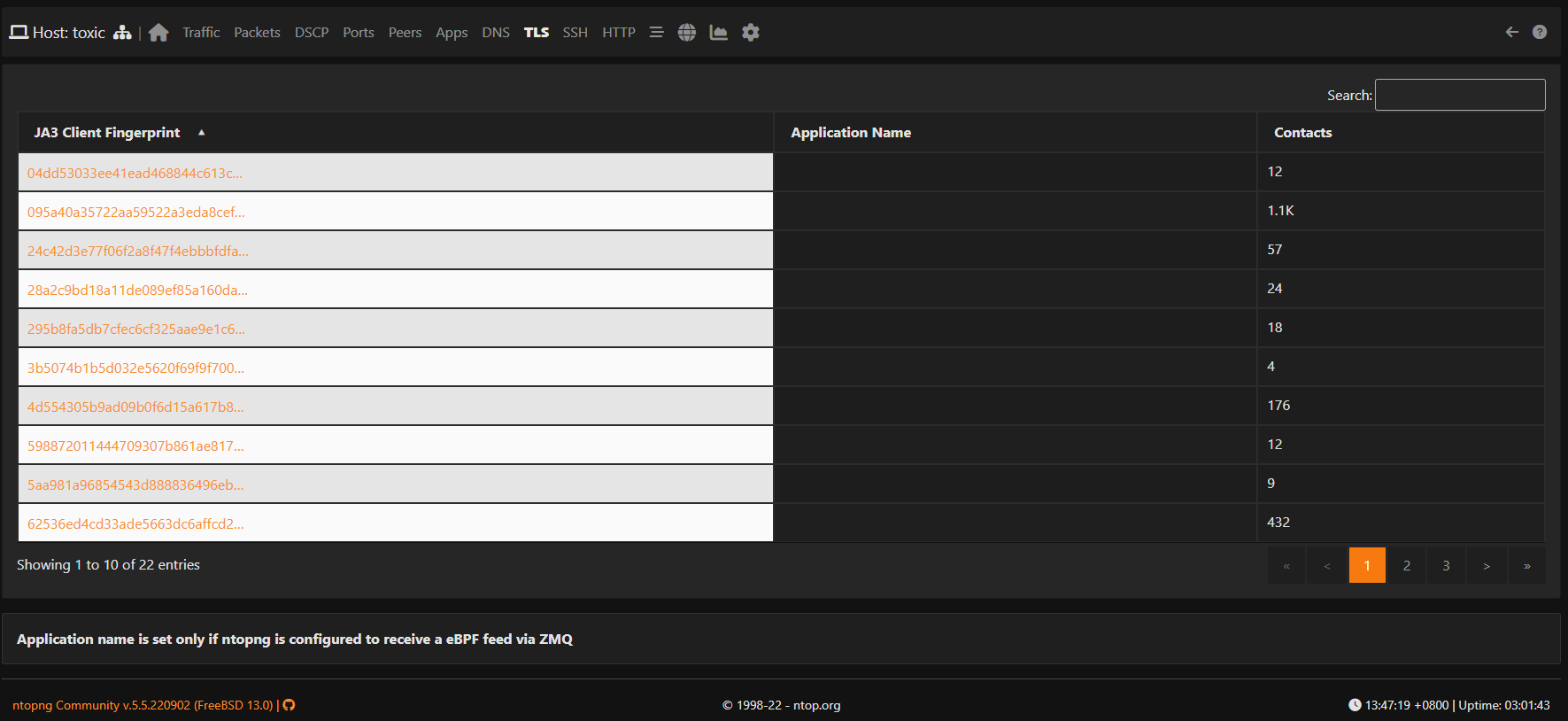The width and height of the screenshot is (1568, 721).
Task: Open fingerprint 598872011444709307b861ae817...
Action: click(135, 446)
